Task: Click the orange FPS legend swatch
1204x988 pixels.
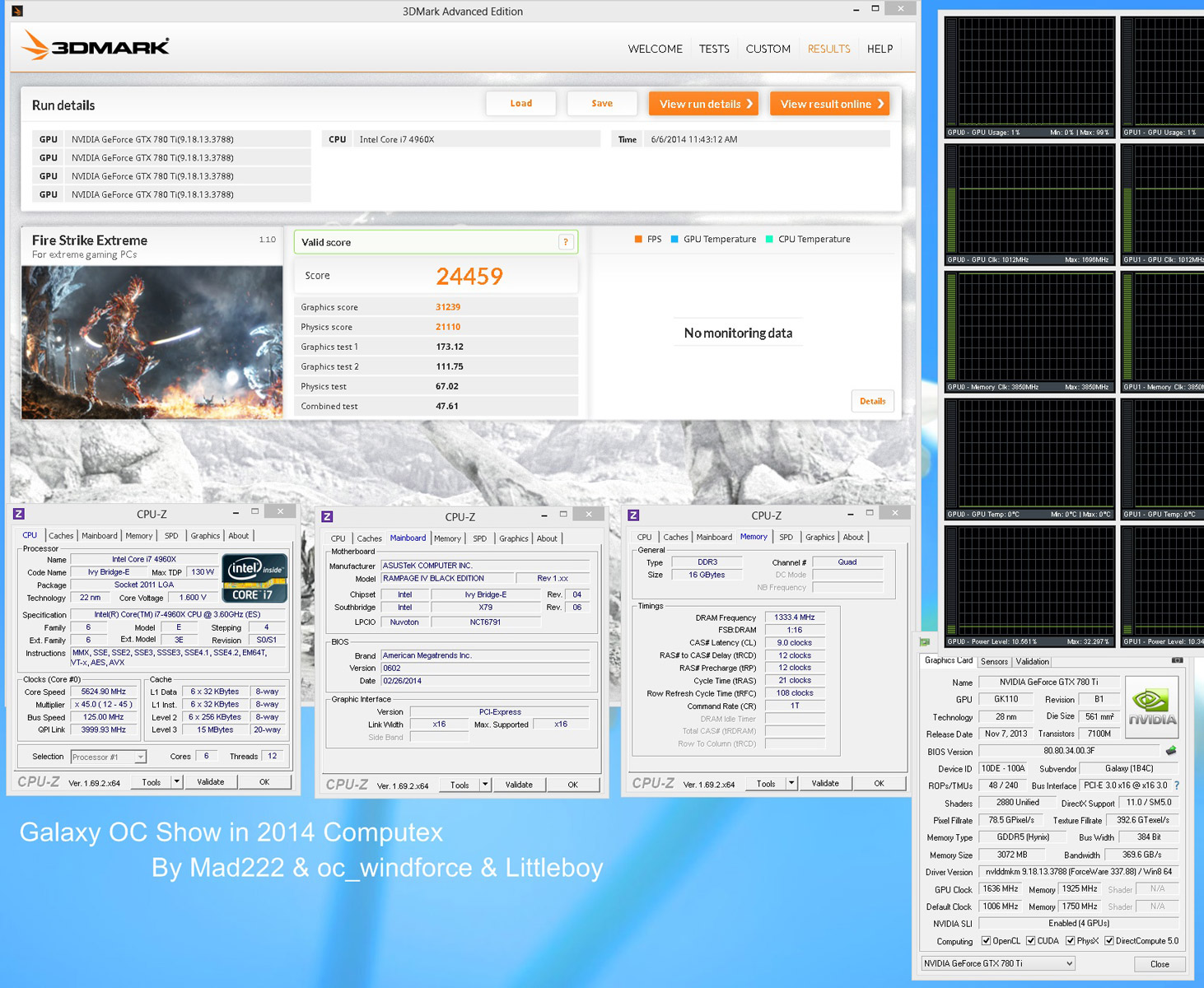Action: [x=638, y=240]
